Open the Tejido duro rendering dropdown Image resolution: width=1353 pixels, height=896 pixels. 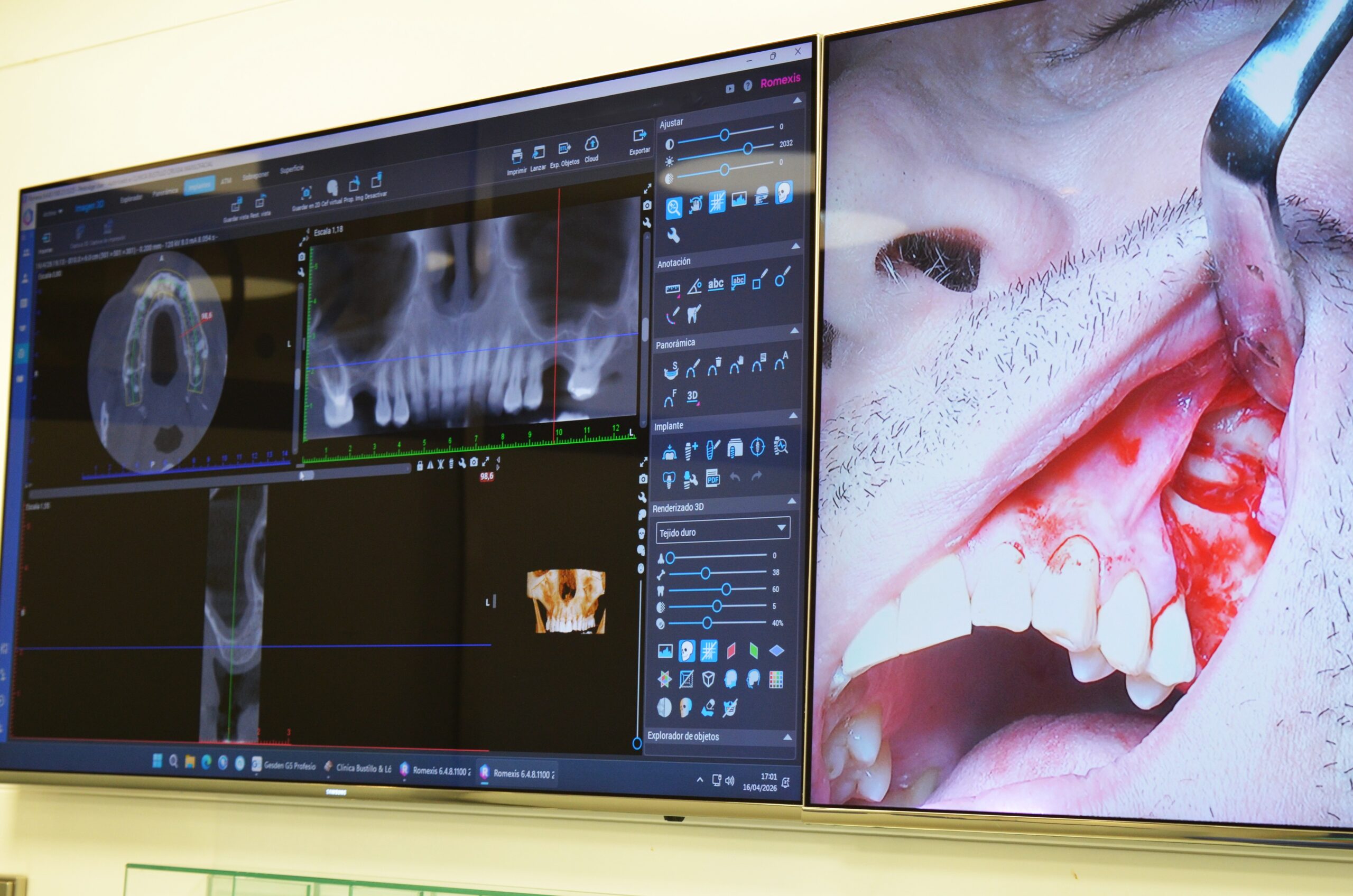click(722, 531)
